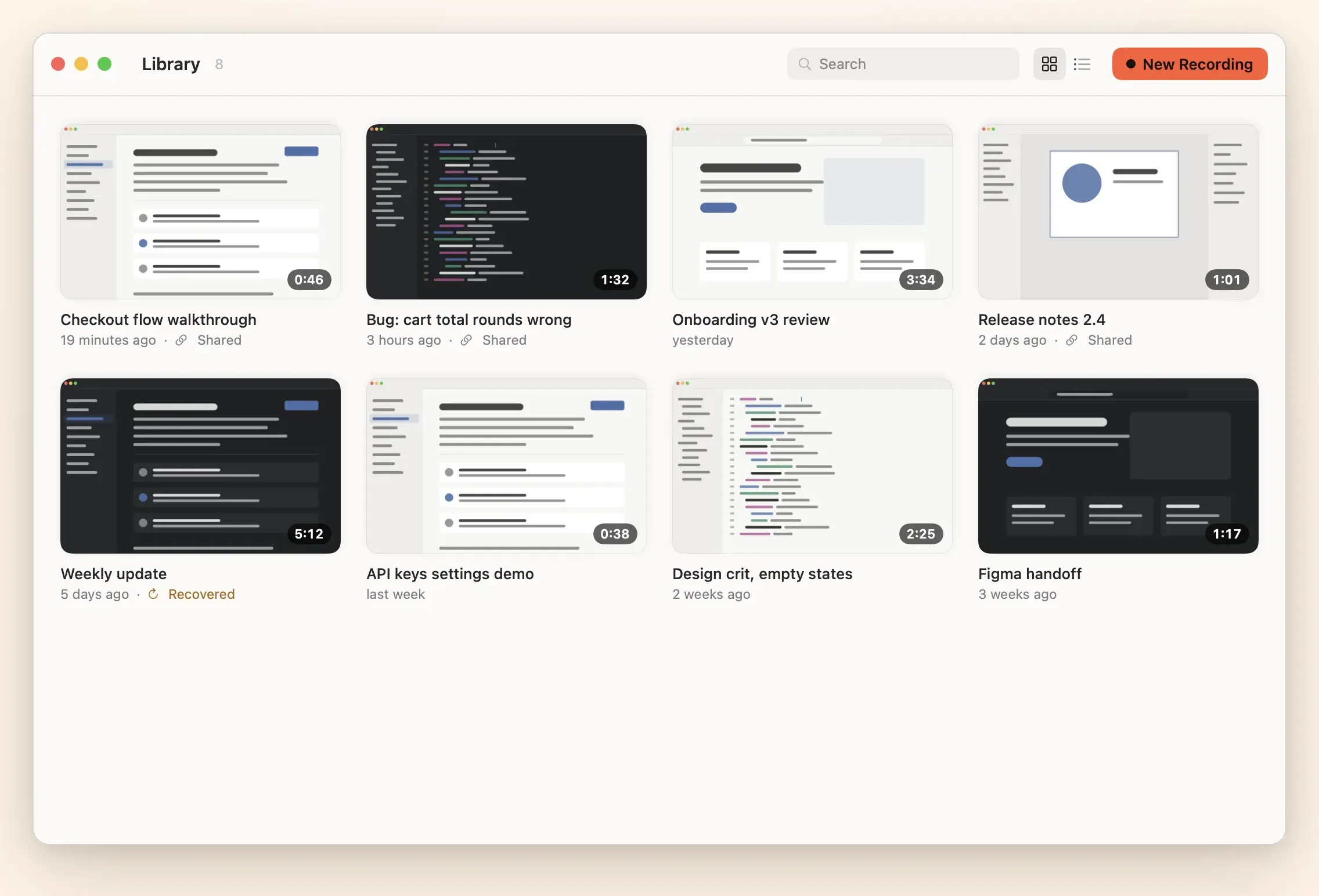Click Recovered icon under Weekly update
1319x896 pixels.
(153, 594)
